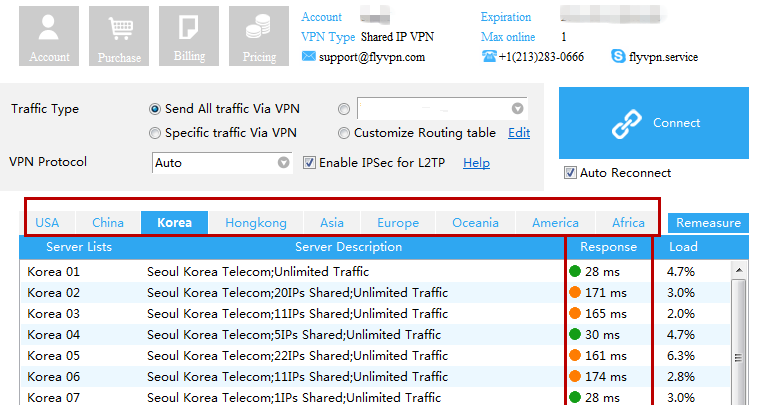
Task: Sort by Server Description column header
Action: (x=348, y=247)
